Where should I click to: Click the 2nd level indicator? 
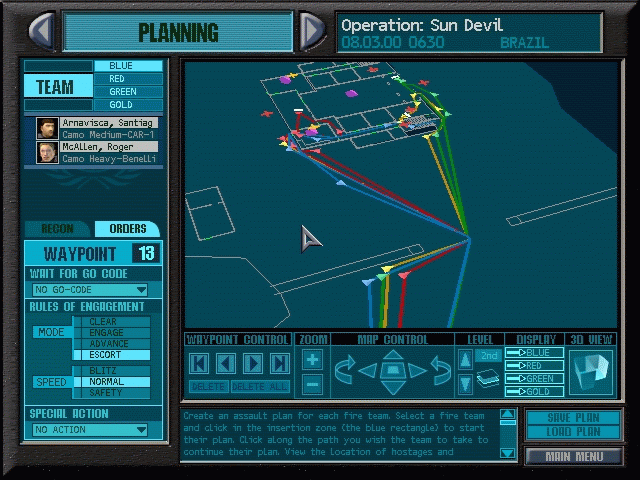(x=489, y=356)
